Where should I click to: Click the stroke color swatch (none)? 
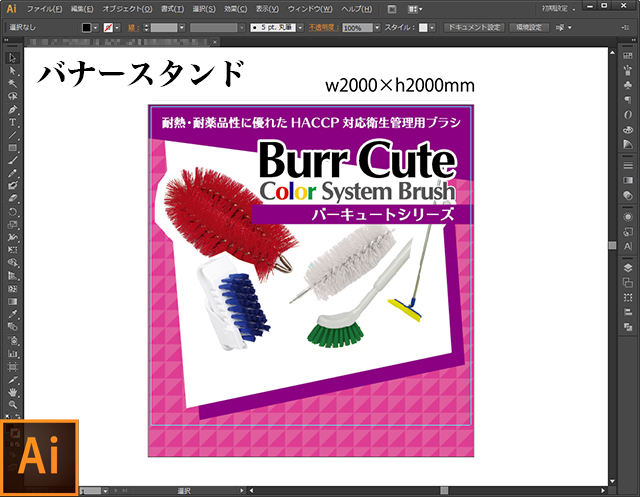pos(108,27)
